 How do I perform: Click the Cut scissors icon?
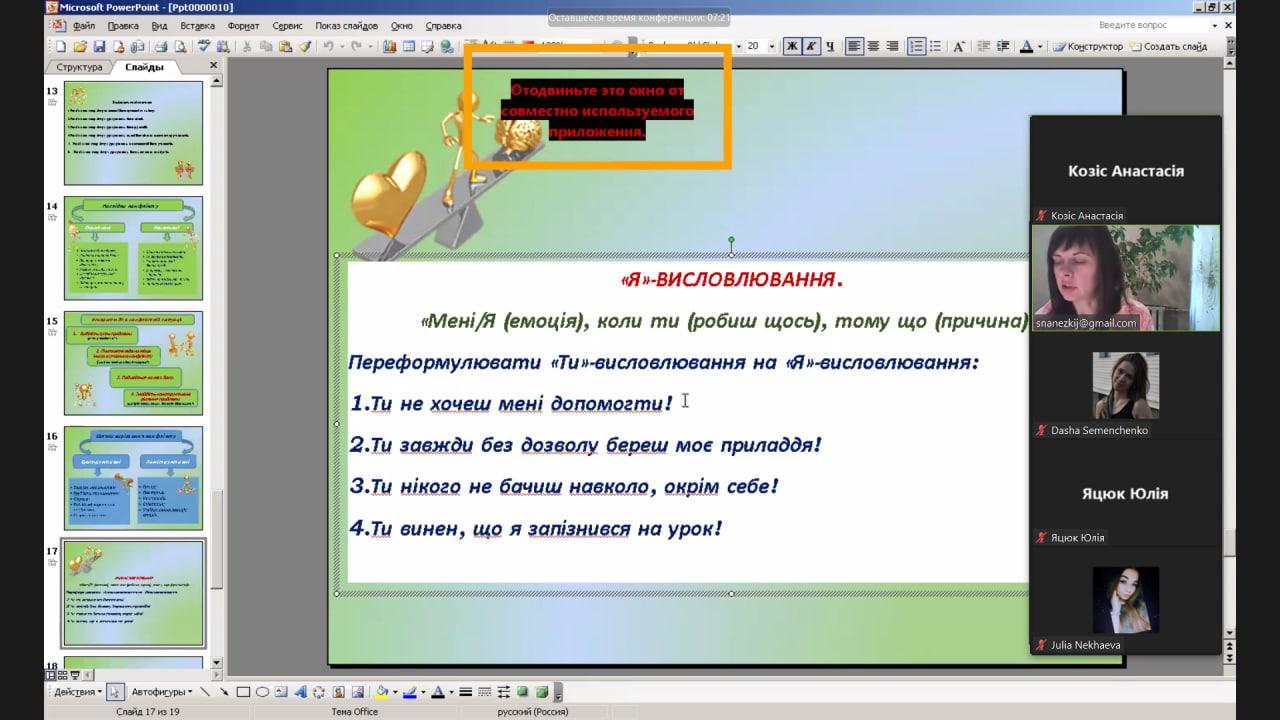[x=247, y=46]
